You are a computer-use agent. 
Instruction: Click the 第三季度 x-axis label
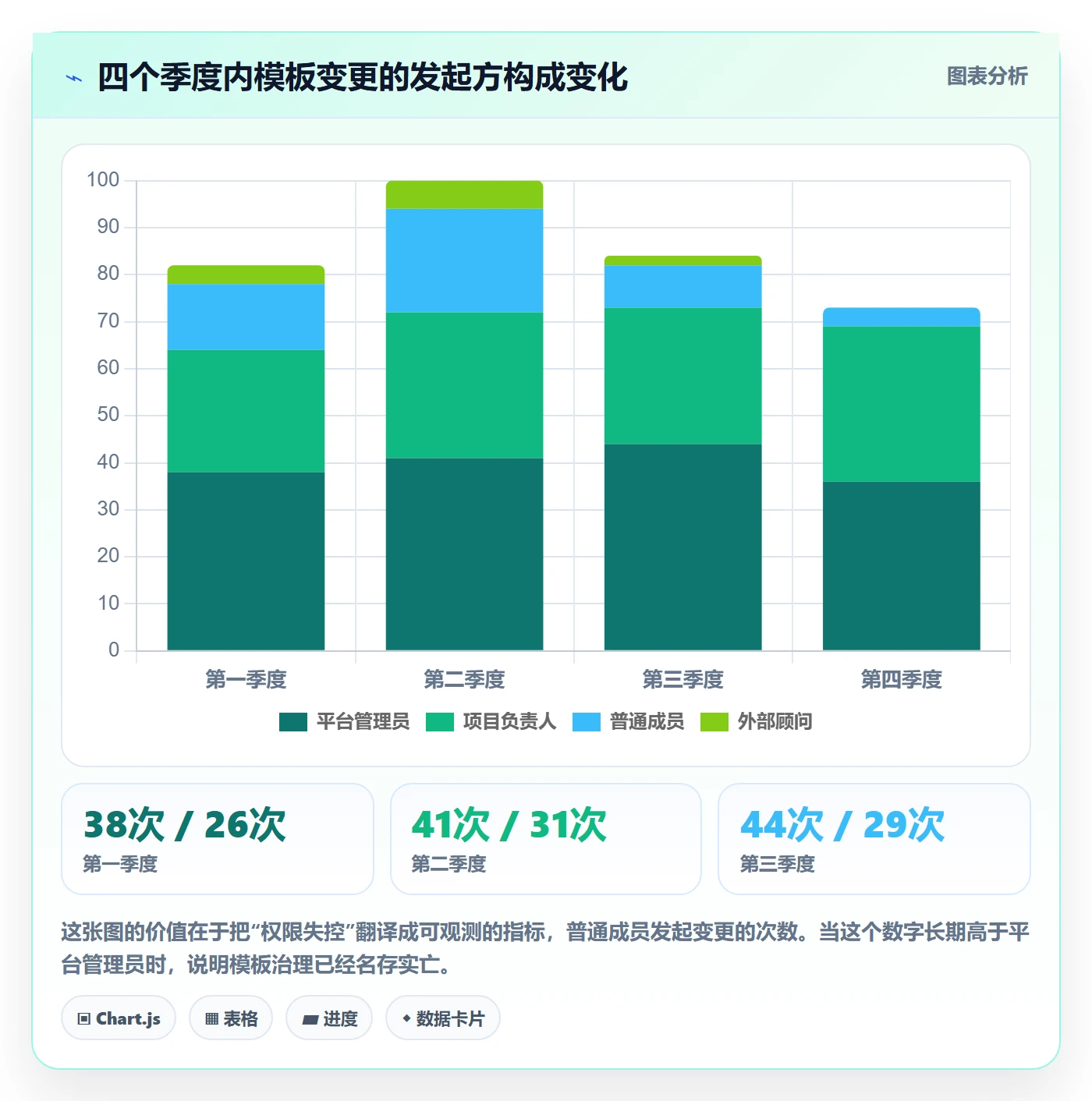(x=682, y=680)
